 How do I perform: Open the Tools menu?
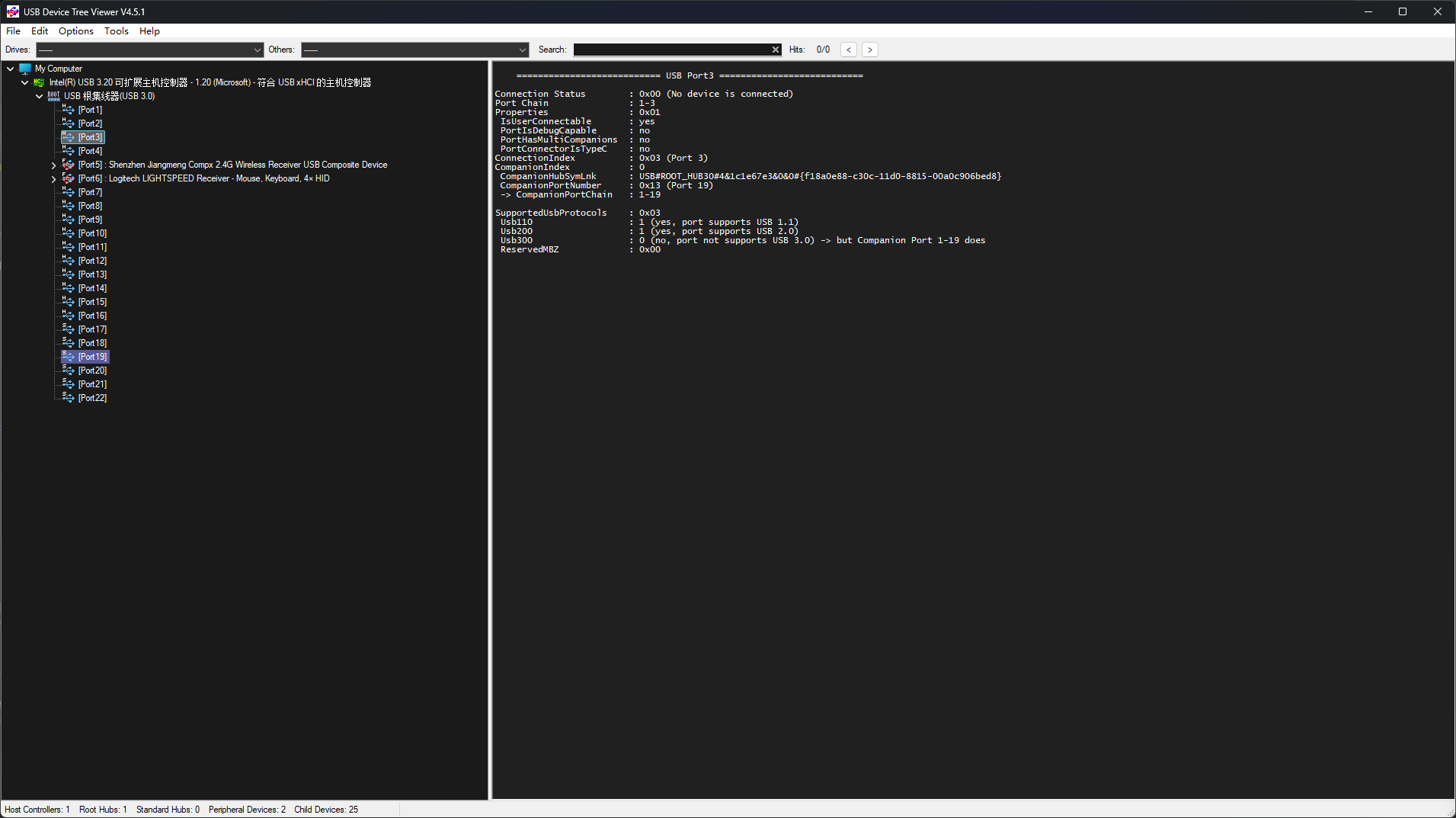(116, 31)
